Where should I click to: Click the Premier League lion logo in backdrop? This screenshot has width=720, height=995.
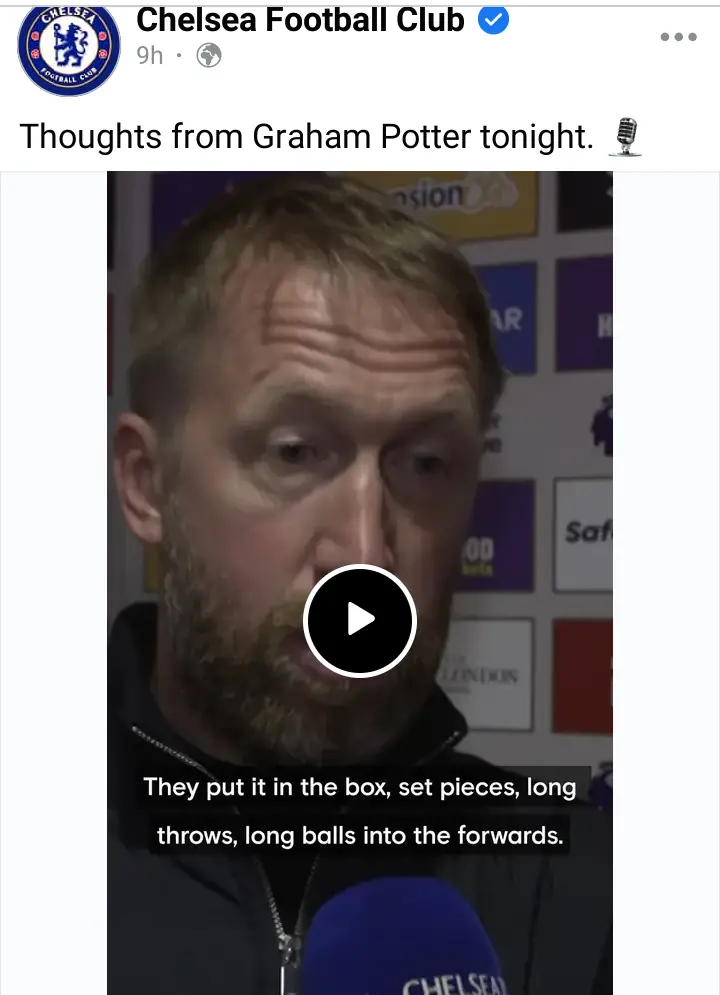pos(602,426)
